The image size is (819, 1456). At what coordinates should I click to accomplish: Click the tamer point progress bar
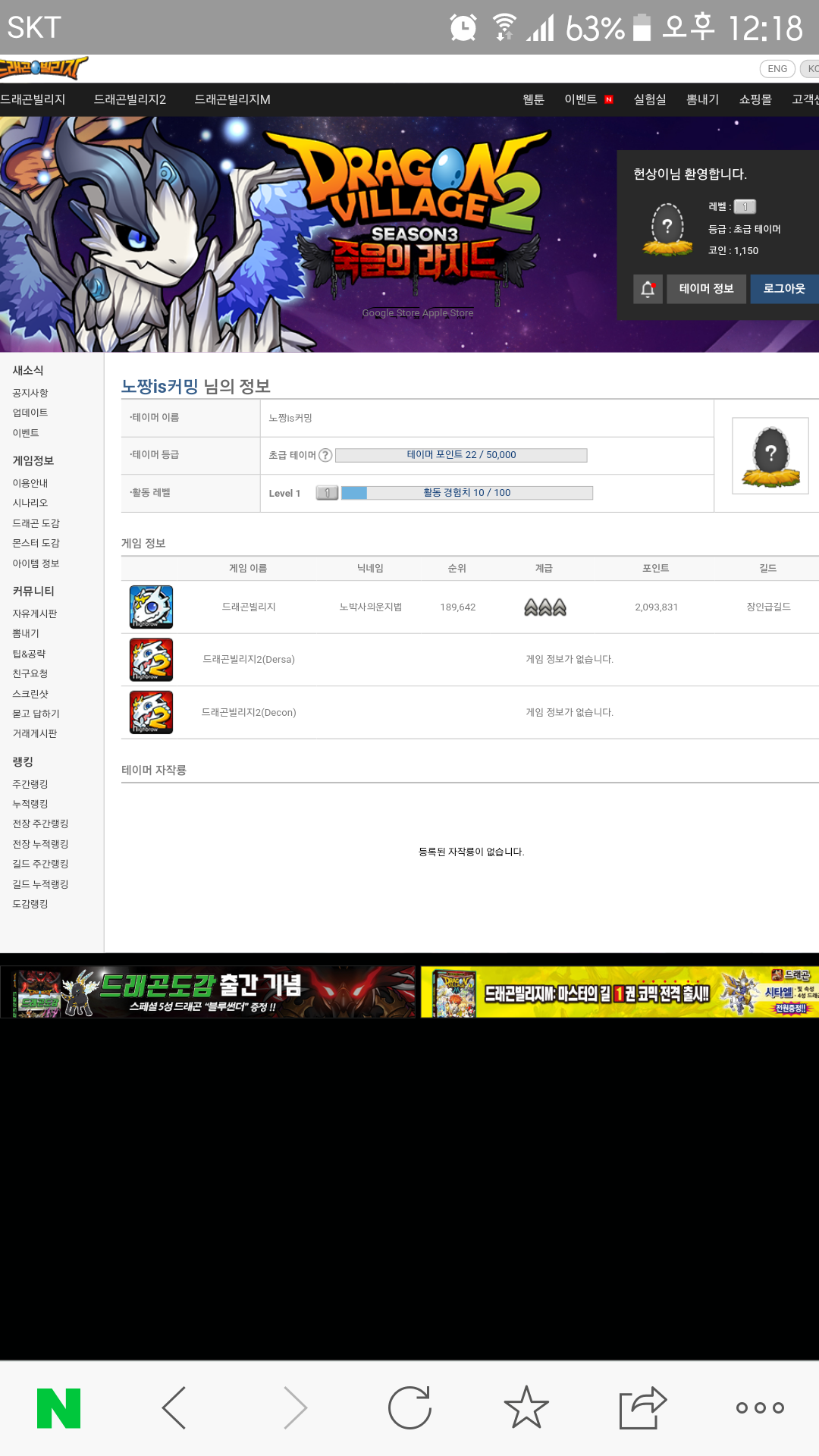(461, 455)
